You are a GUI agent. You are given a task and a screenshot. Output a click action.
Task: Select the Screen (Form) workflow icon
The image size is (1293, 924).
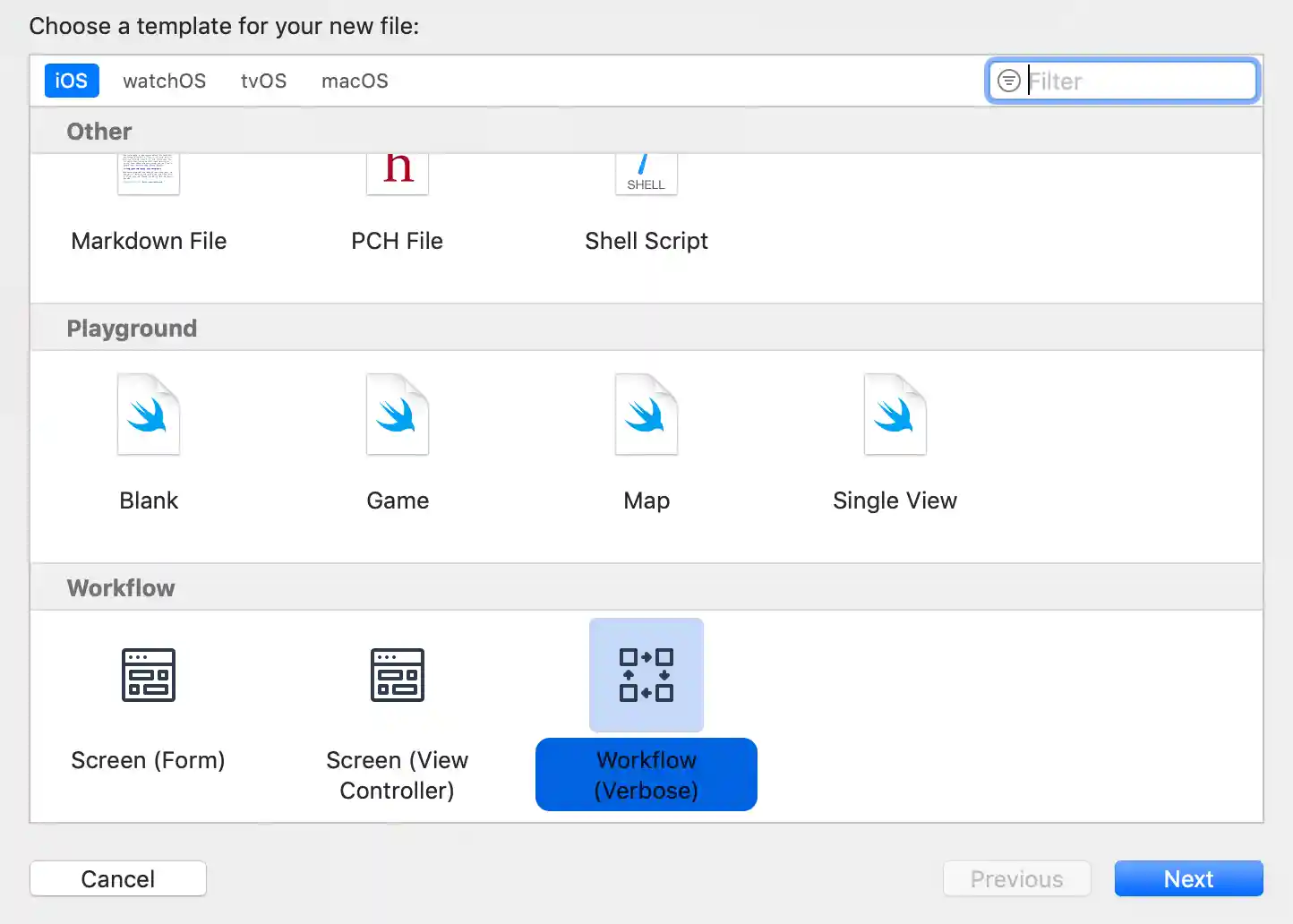(x=149, y=675)
